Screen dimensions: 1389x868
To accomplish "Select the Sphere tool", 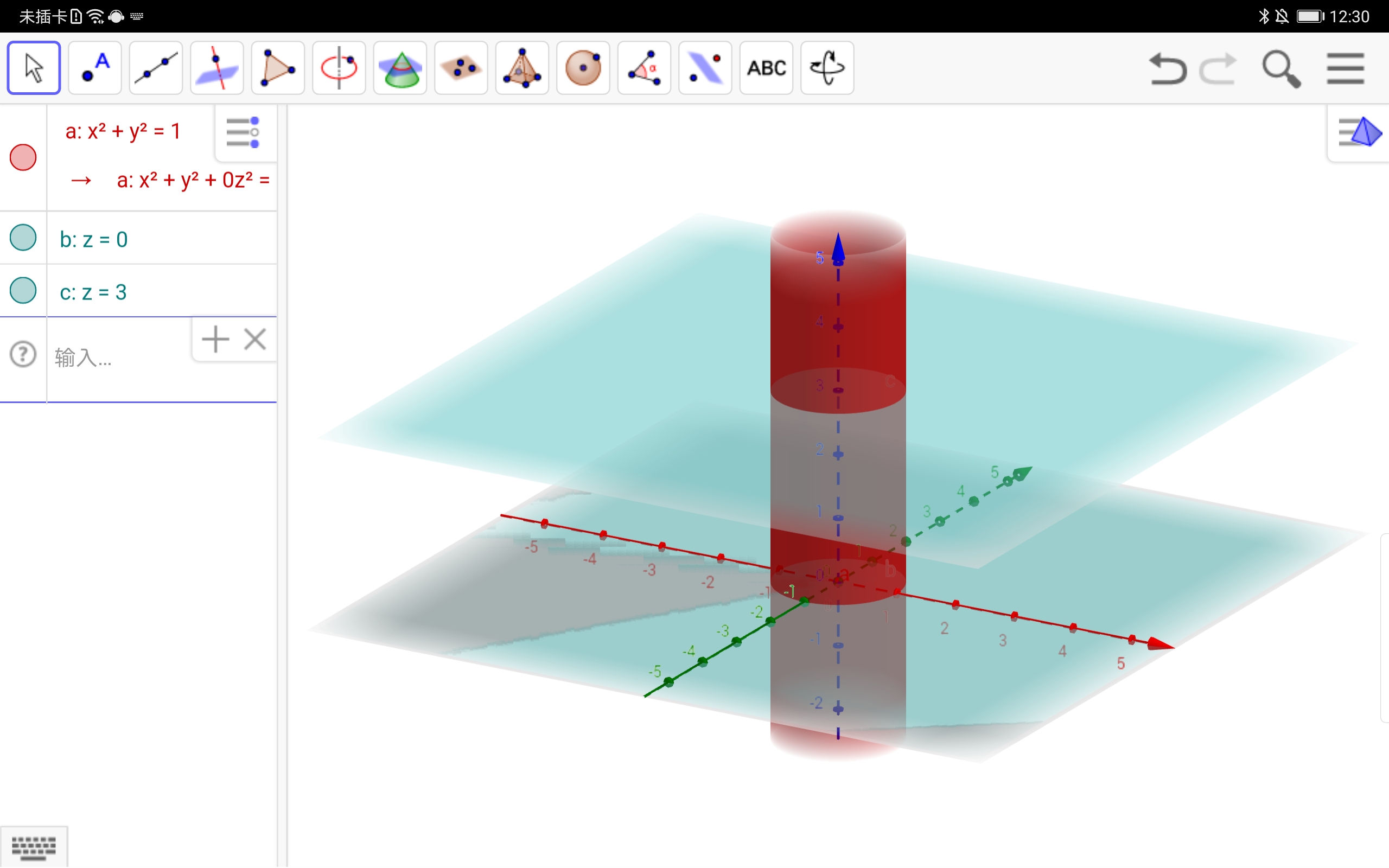I will [x=583, y=68].
